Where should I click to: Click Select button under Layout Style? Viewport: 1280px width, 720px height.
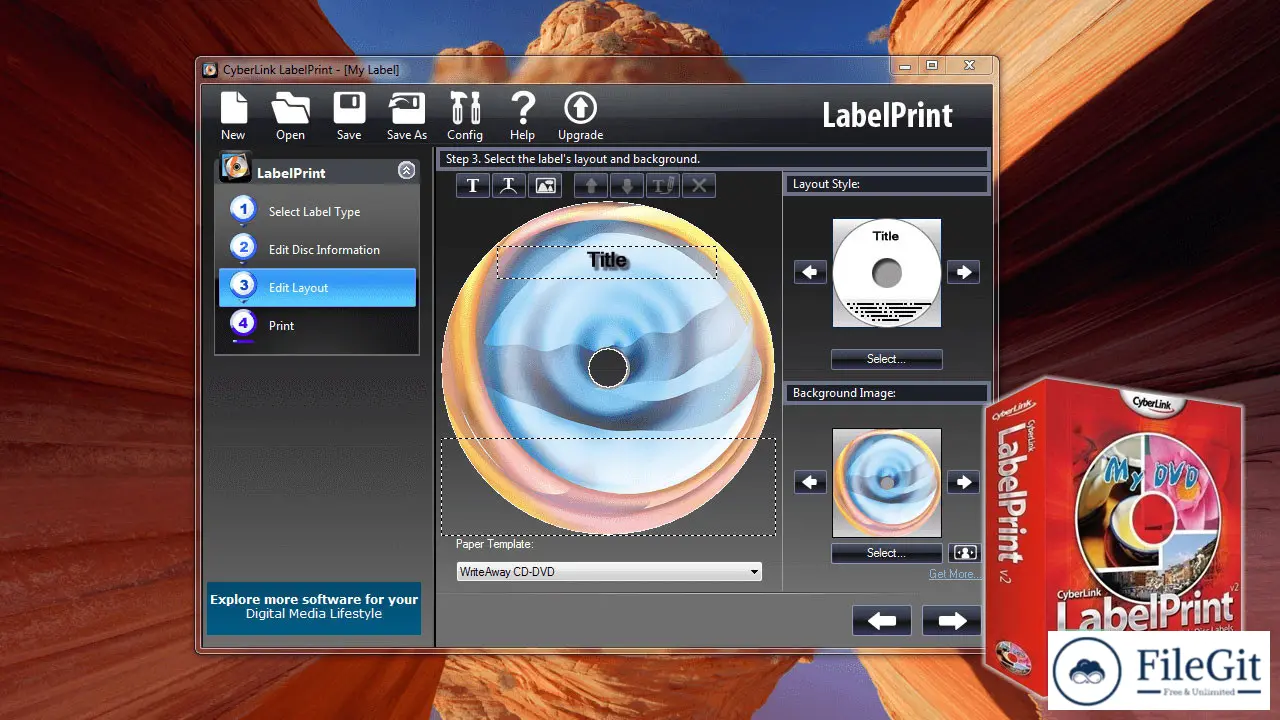click(887, 359)
